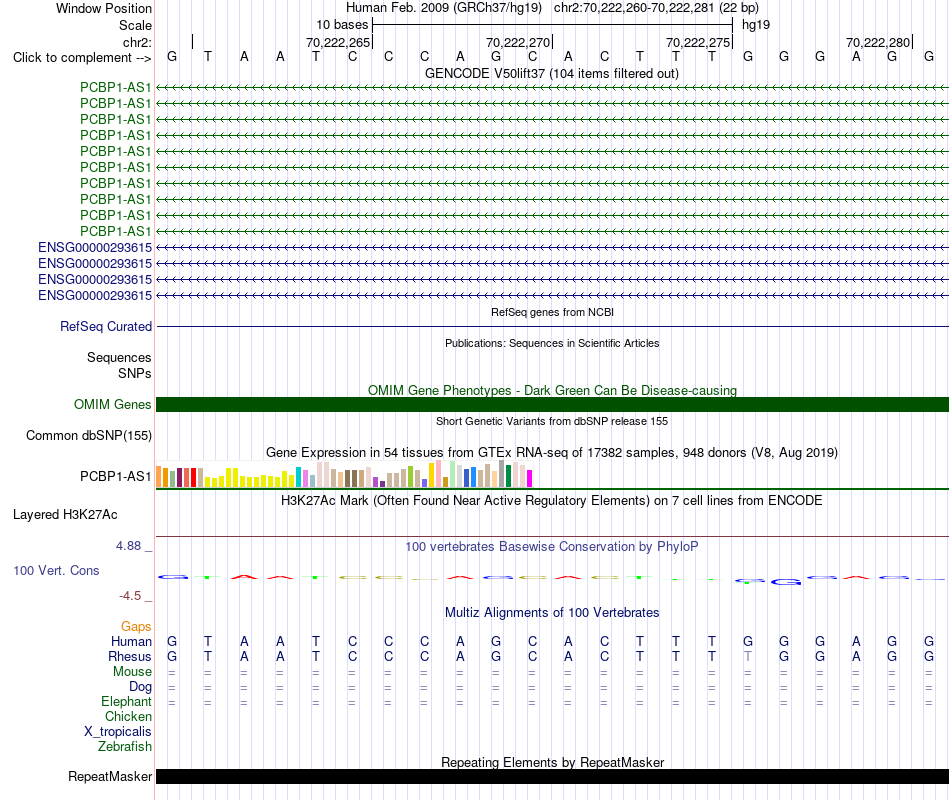Click the 70,222,275 ruler position marker
The height and width of the screenshot is (800, 950).
[697, 42]
